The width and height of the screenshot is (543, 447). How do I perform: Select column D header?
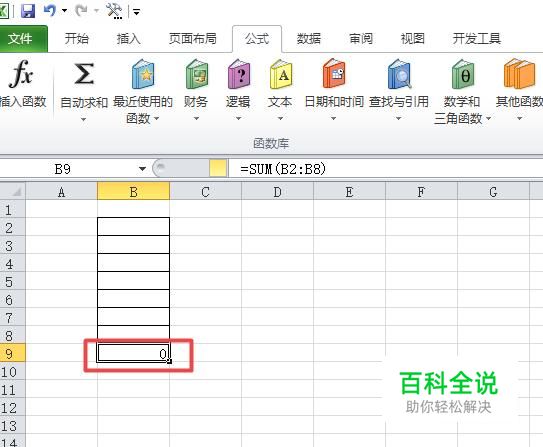278,191
